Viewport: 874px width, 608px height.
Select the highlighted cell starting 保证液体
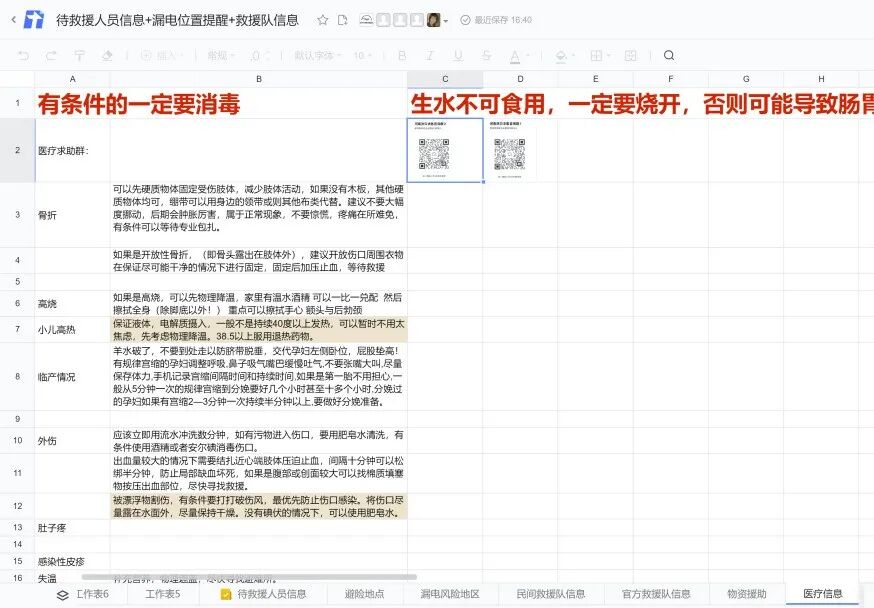coord(259,330)
